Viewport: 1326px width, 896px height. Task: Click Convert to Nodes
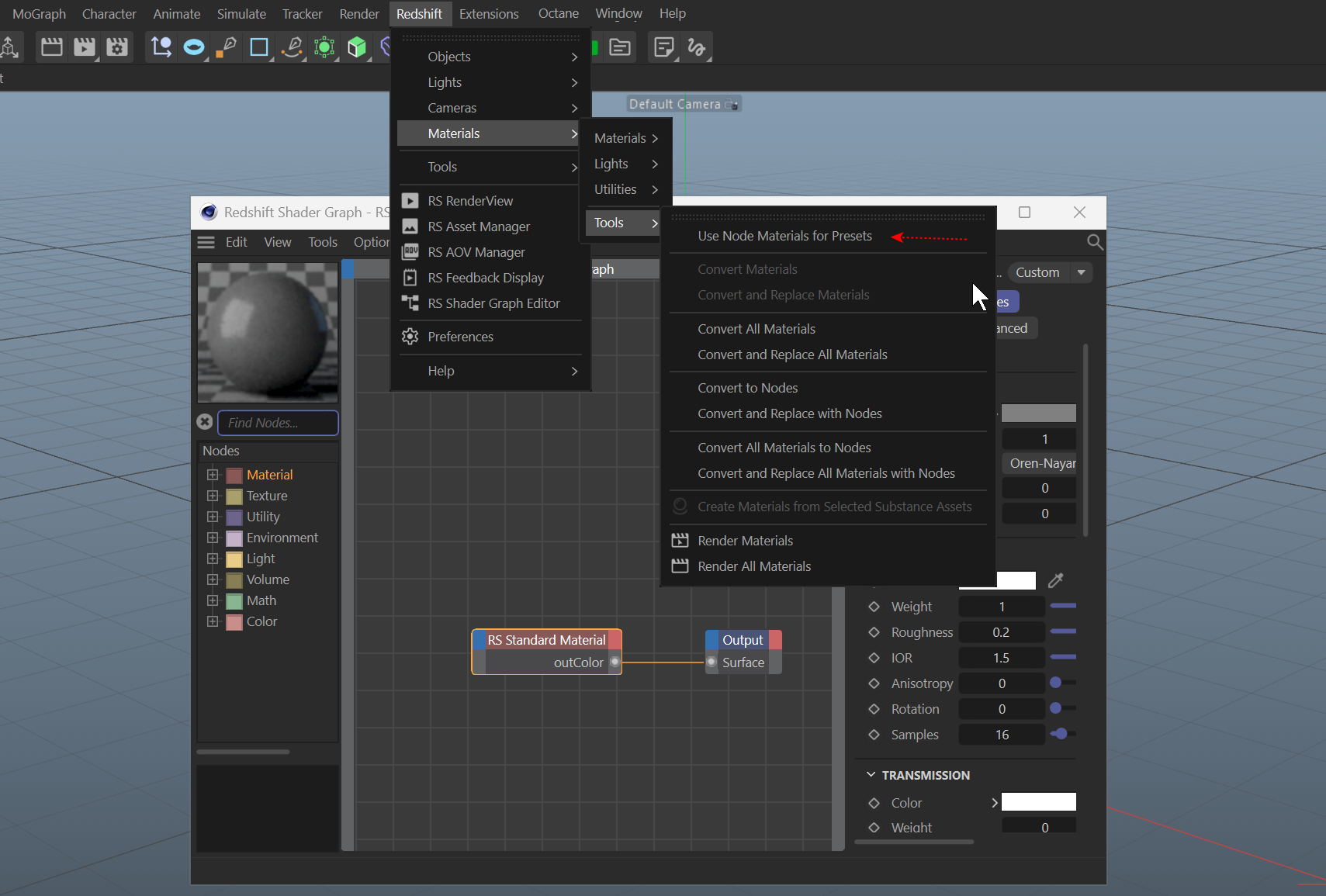tap(828, 388)
